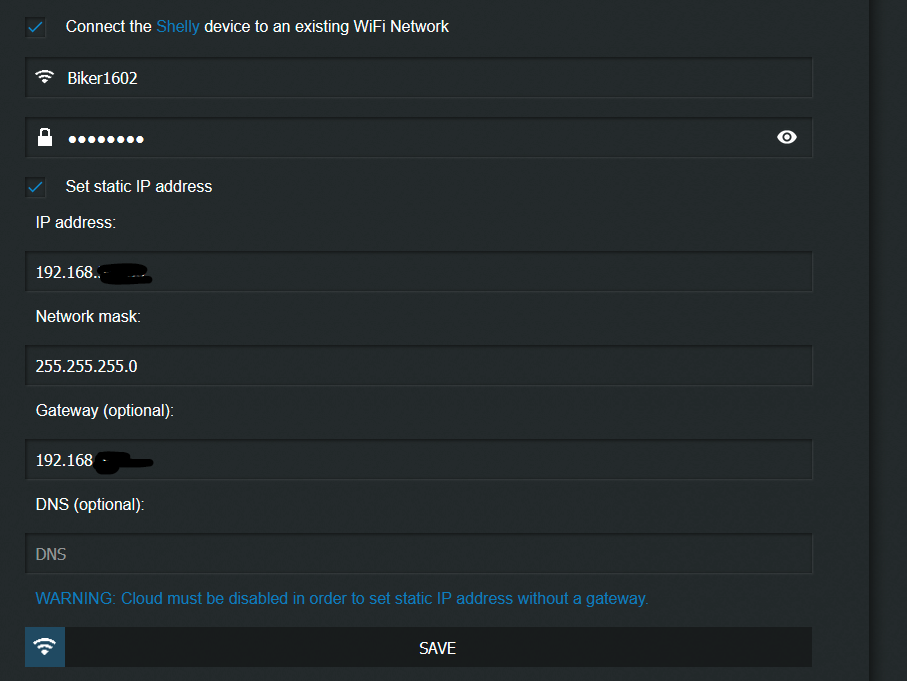This screenshot has height=681, width=907.
Task: Show password with the eye icon
Action: [787, 137]
